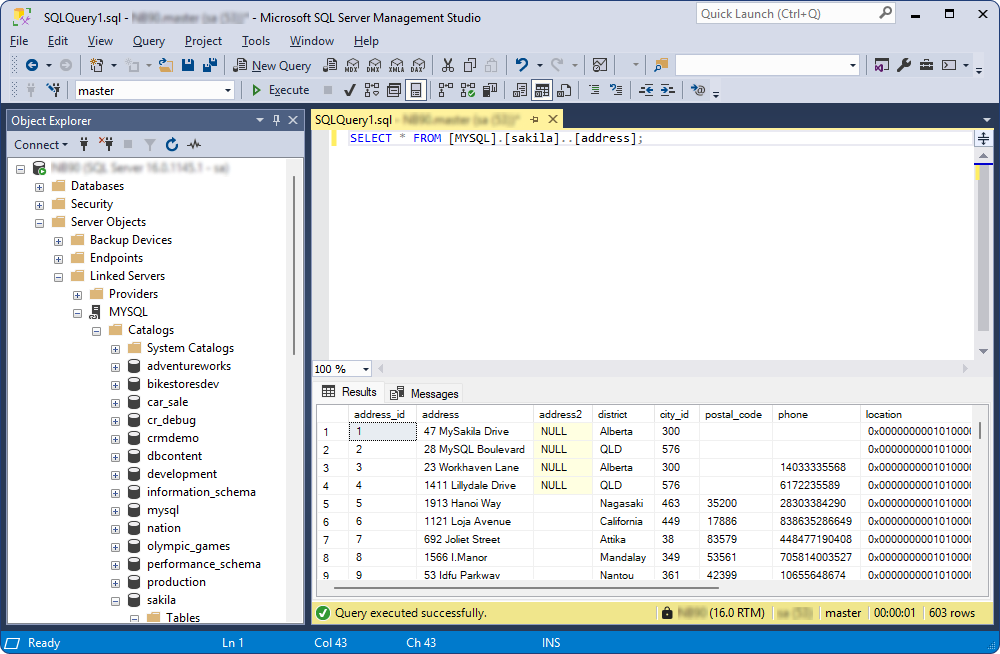Screen dimensions: 1000x654
Task: Refresh the Object Explorer
Action: pyautogui.click(x=172, y=144)
